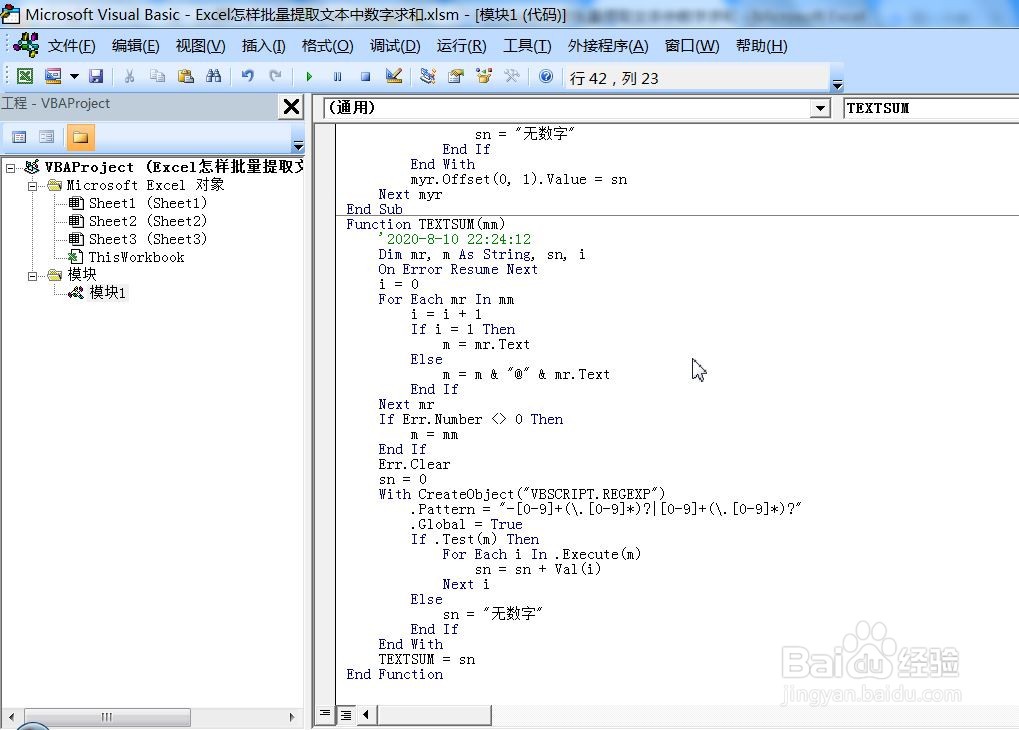
Task: Click code scrollbar left arrow
Action: click(366, 714)
